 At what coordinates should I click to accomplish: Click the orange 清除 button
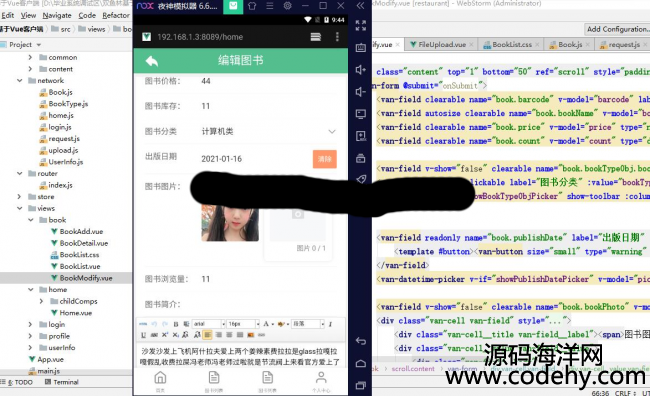coord(325,159)
